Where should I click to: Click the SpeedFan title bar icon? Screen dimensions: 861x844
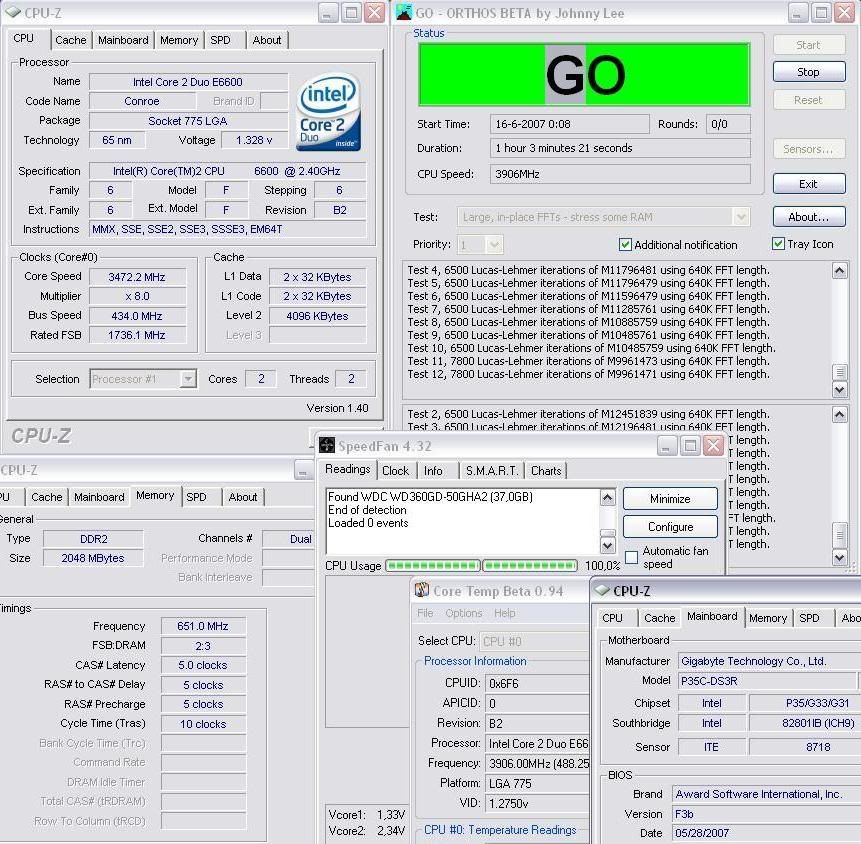(x=327, y=445)
